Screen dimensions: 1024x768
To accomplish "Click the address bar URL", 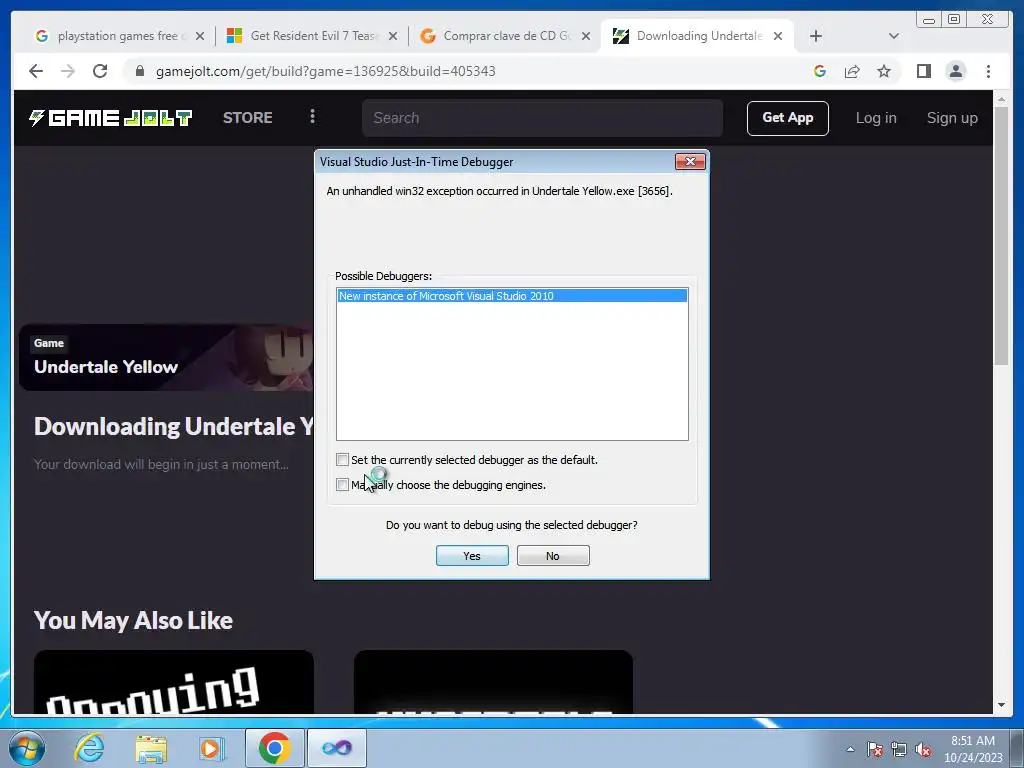I will (325, 71).
